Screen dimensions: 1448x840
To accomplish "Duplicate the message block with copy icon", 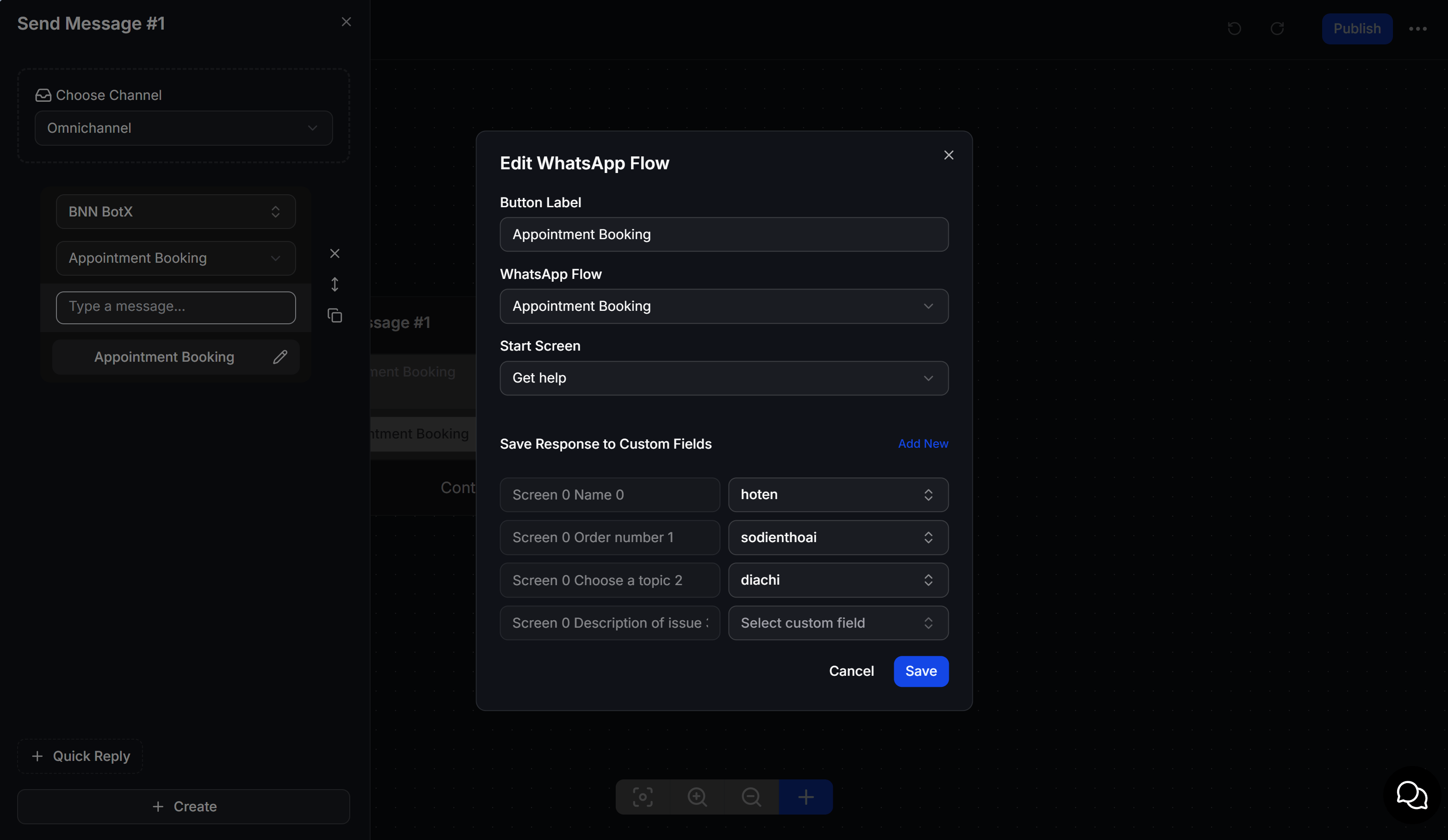I will [334, 315].
